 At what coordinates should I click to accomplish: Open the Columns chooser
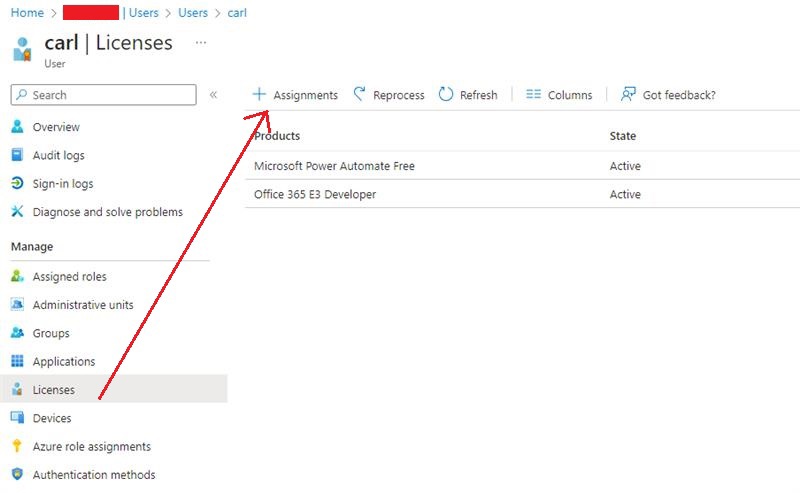pos(559,95)
